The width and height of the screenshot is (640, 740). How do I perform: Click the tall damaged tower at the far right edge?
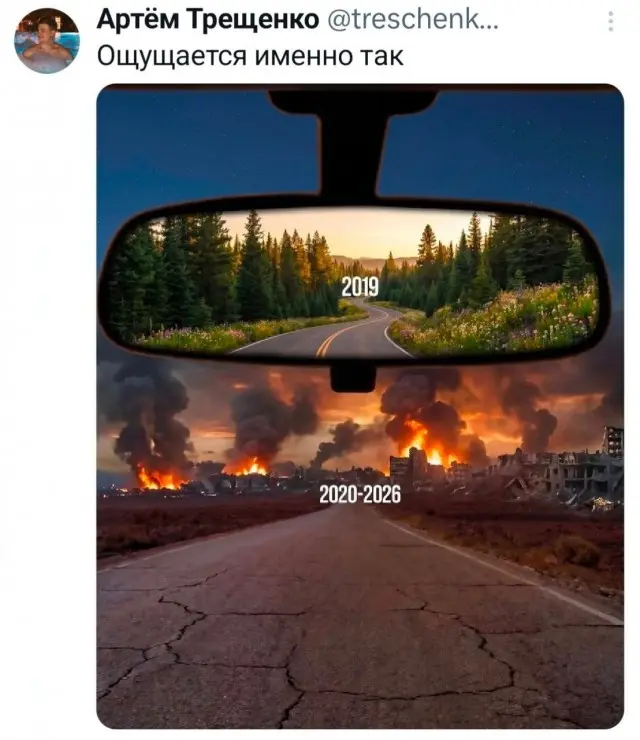613,441
